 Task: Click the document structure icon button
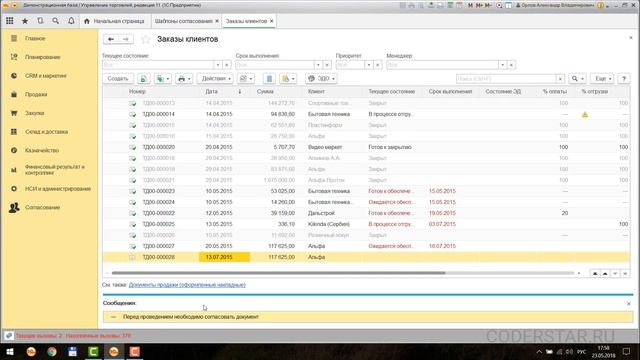[x=269, y=78]
